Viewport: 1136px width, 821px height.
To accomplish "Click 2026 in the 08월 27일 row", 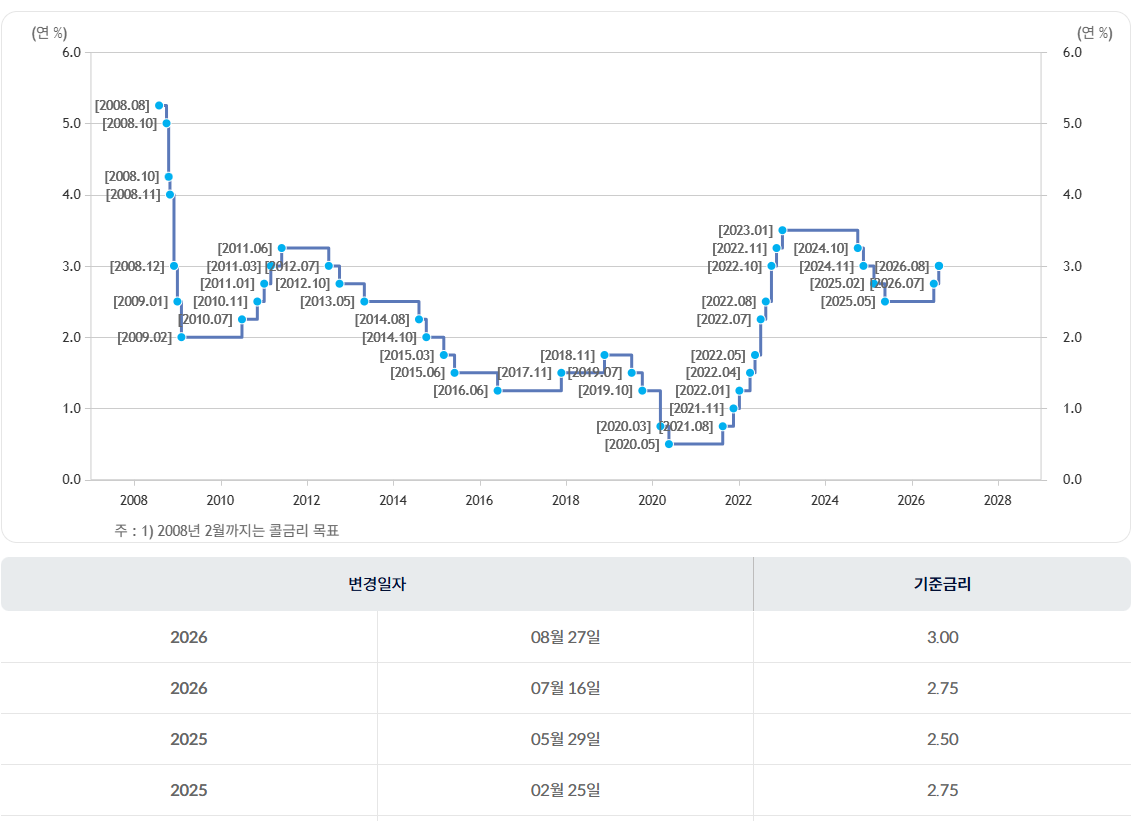I will 188,637.
